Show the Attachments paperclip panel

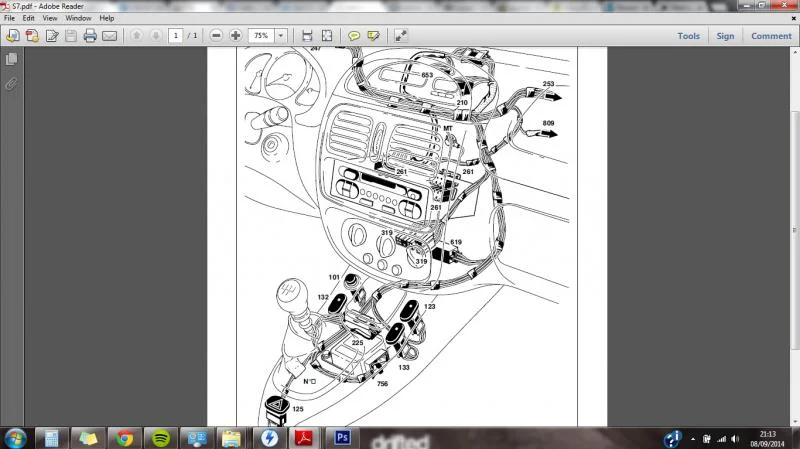tap(11, 84)
